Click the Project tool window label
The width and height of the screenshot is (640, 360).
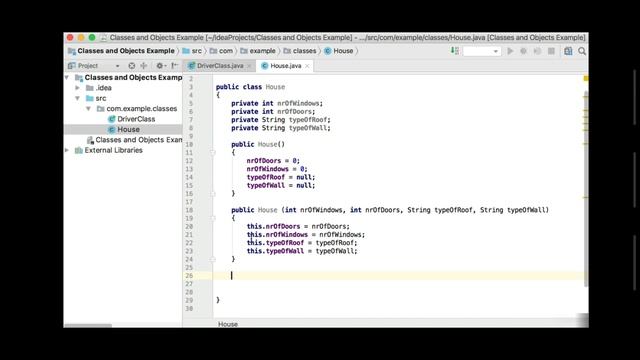[x=88, y=66]
